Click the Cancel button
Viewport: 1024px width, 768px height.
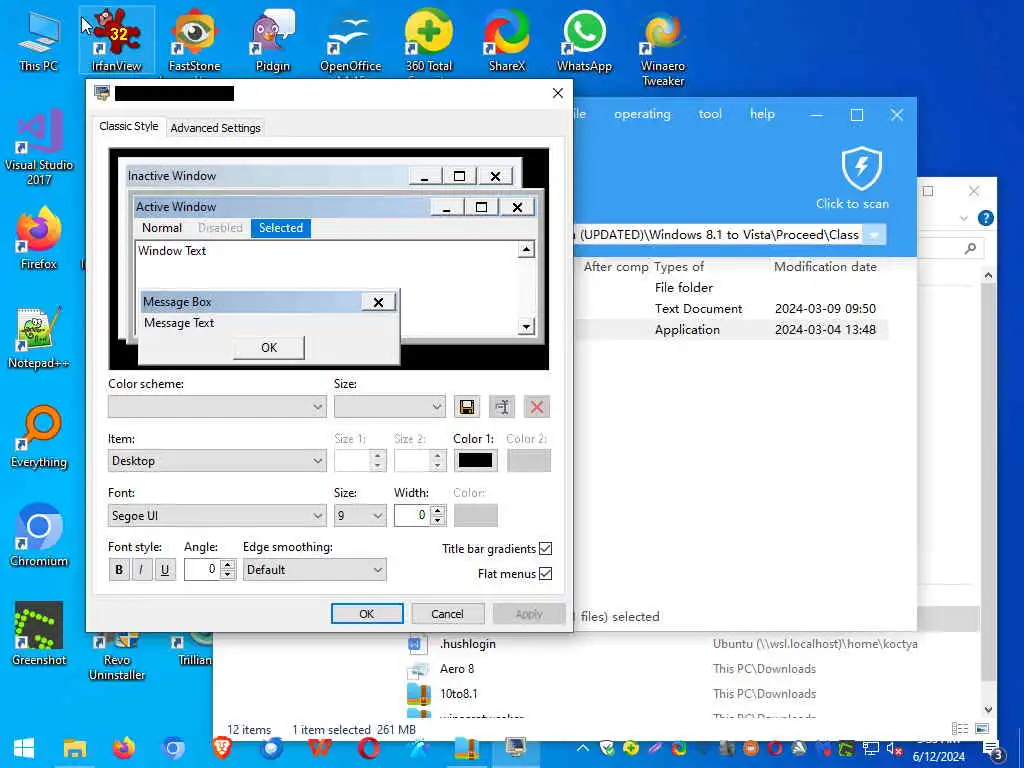click(x=447, y=614)
